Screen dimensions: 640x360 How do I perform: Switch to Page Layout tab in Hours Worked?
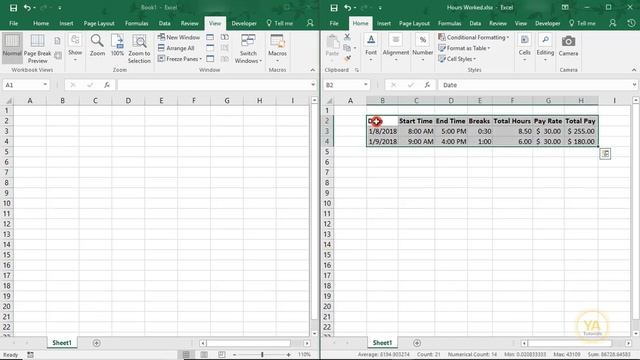tap(414, 23)
